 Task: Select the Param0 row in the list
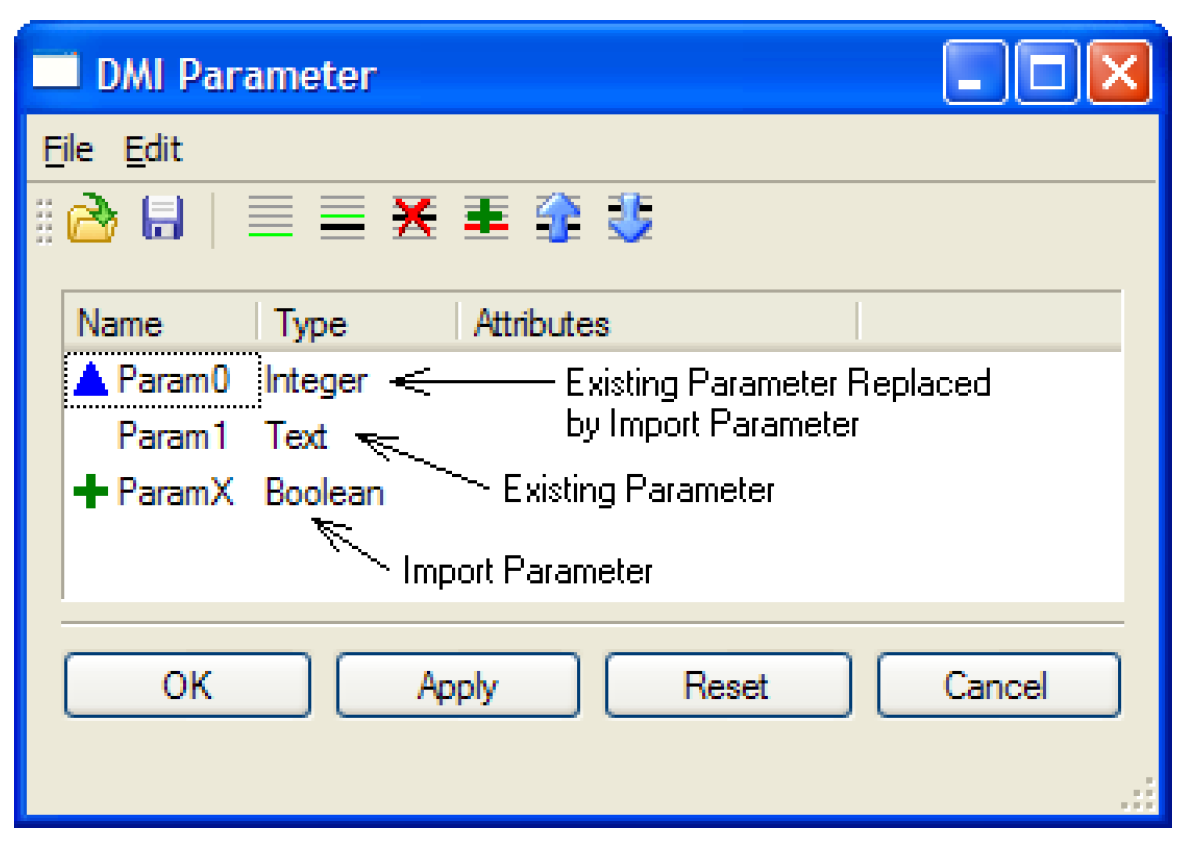(173, 381)
